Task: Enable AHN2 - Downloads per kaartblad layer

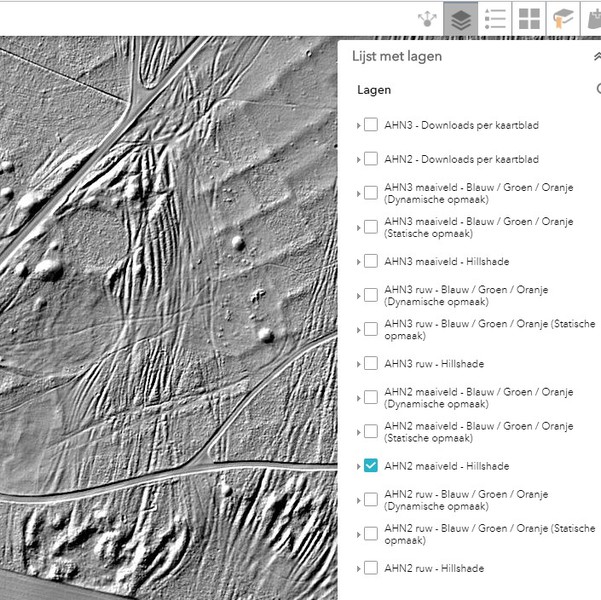Action: pyautogui.click(x=371, y=159)
